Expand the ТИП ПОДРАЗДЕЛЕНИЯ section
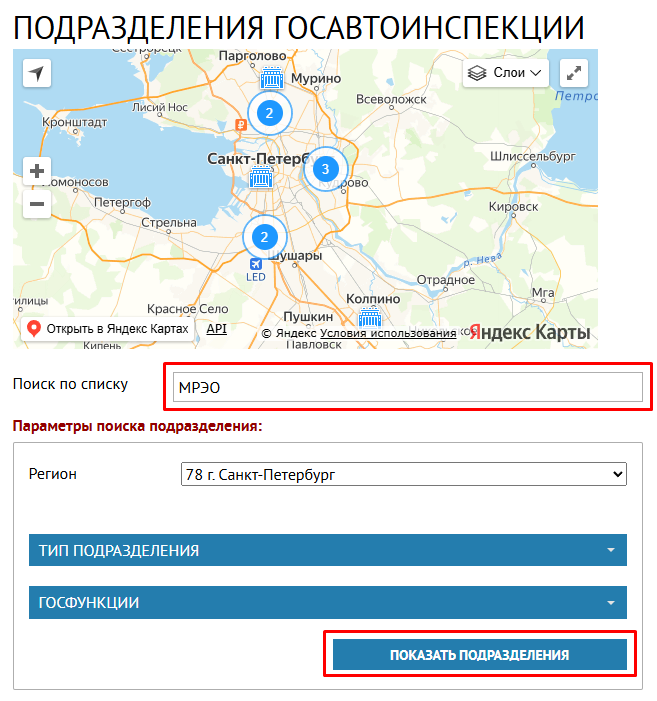 pos(328,550)
